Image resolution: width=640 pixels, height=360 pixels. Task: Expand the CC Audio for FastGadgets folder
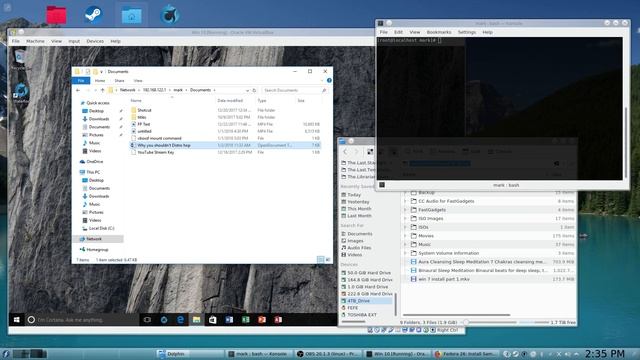click(x=405, y=201)
